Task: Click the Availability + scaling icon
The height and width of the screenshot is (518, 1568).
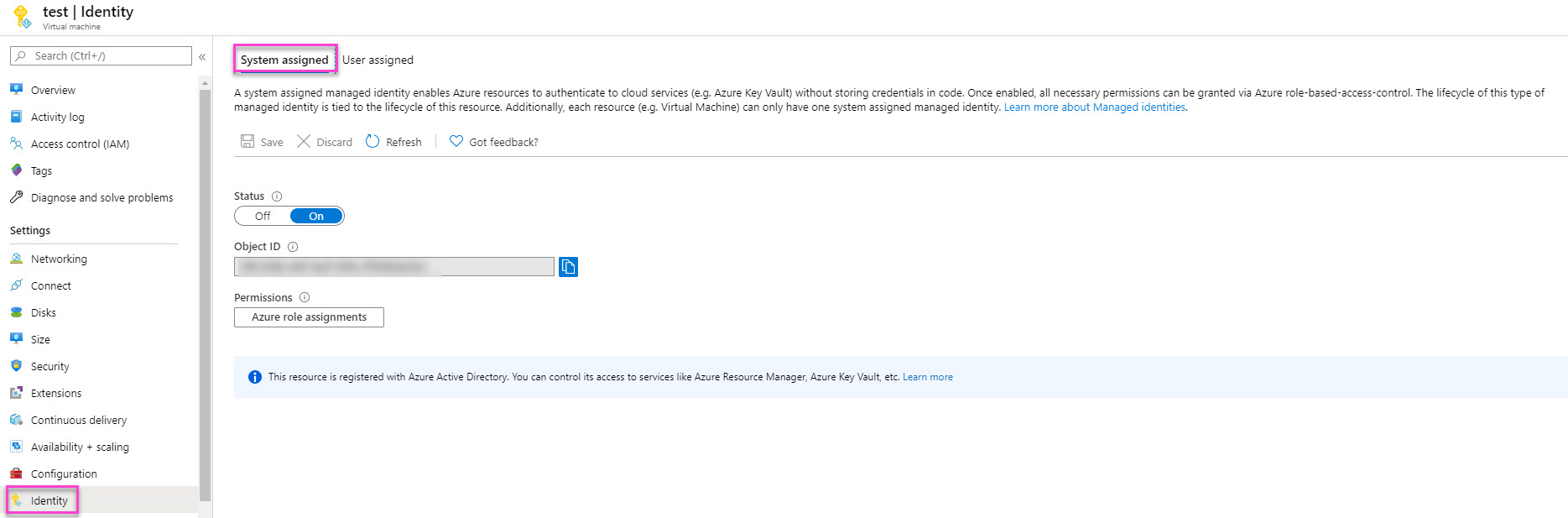Action: (x=16, y=447)
